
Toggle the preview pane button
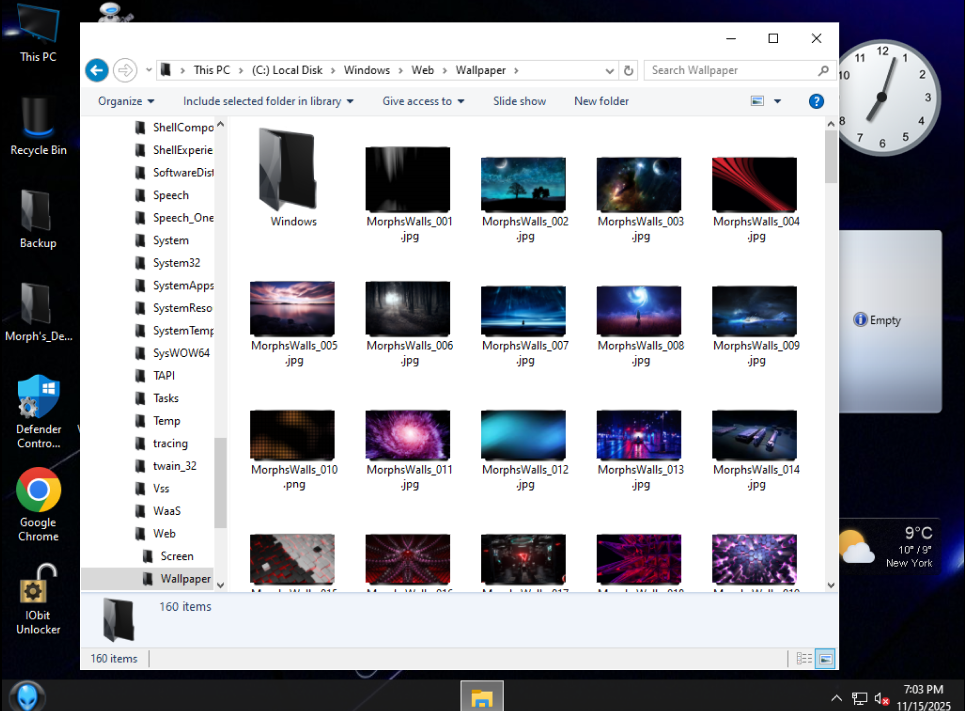pos(757,101)
